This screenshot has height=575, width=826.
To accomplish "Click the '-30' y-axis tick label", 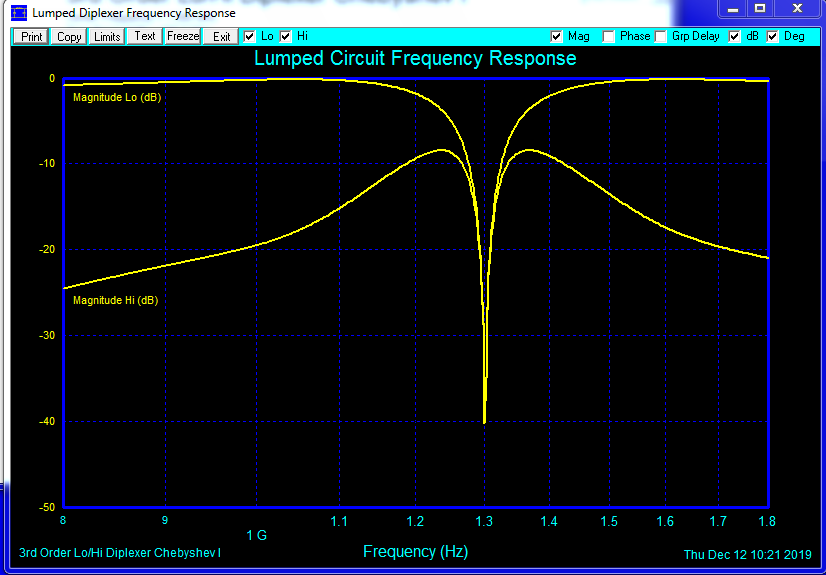I will [x=47, y=335].
